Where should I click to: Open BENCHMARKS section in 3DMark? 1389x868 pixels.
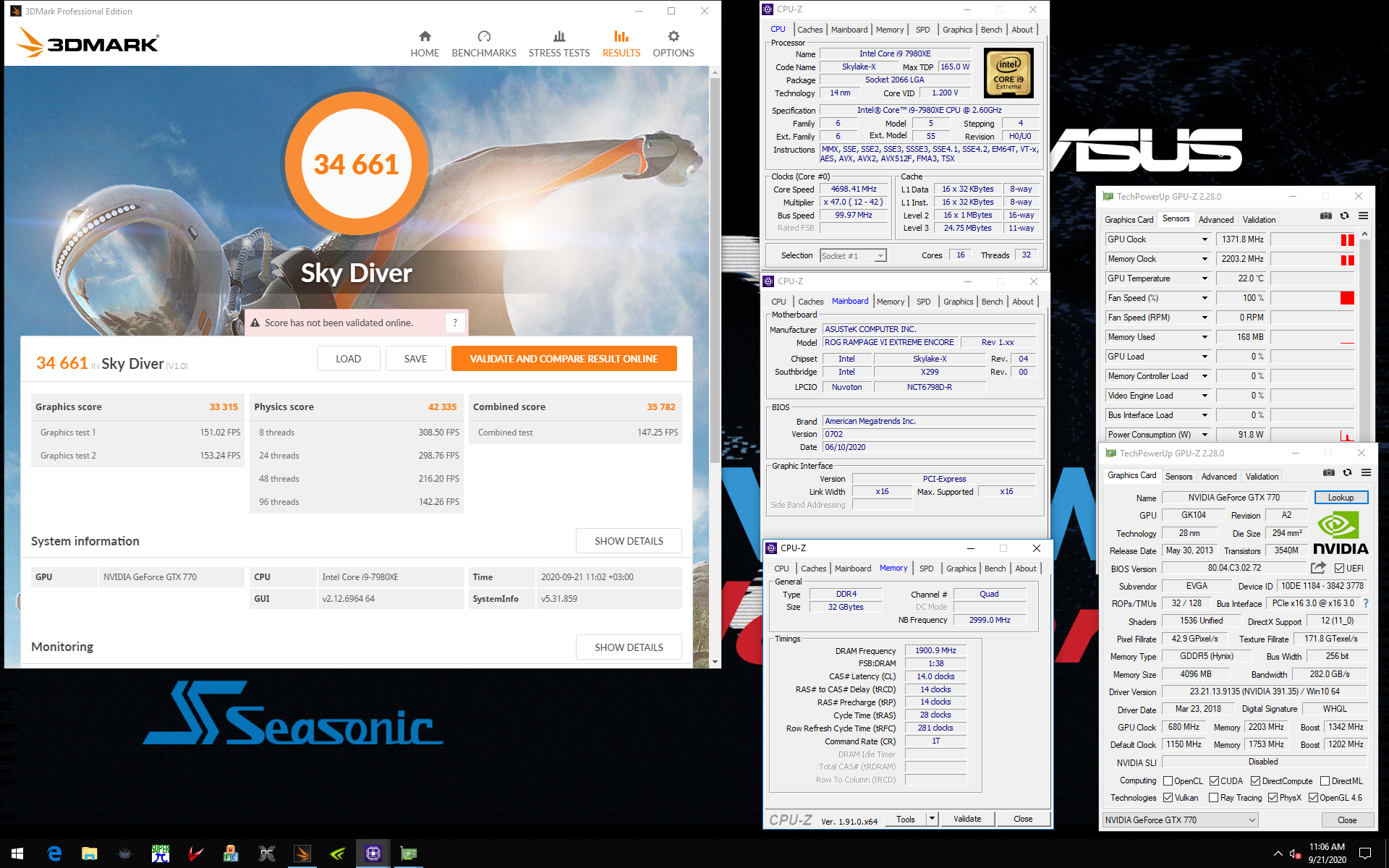coord(484,44)
